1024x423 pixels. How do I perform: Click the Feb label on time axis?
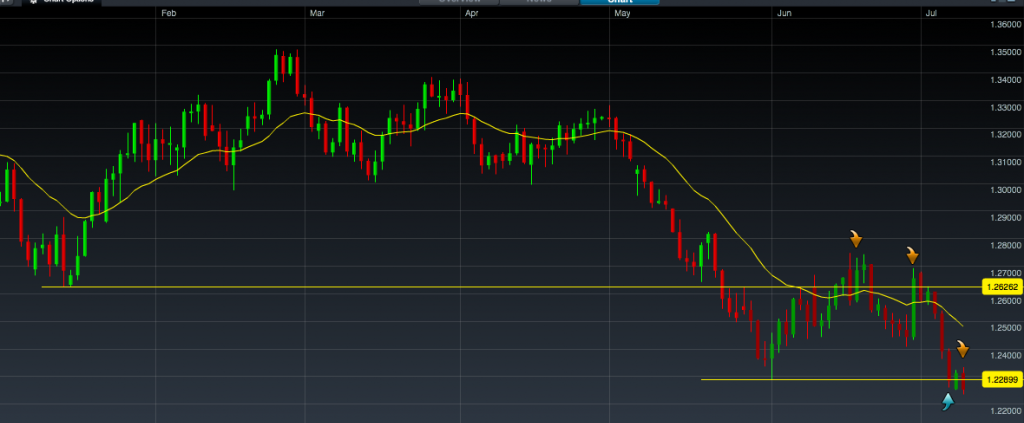[x=168, y=14]
